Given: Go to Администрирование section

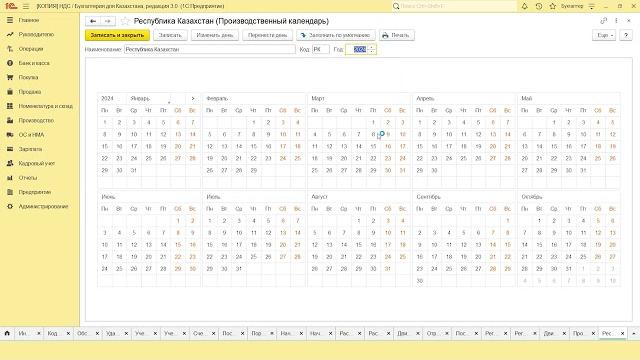Looking at the screenshot, I should click(43, 207).
